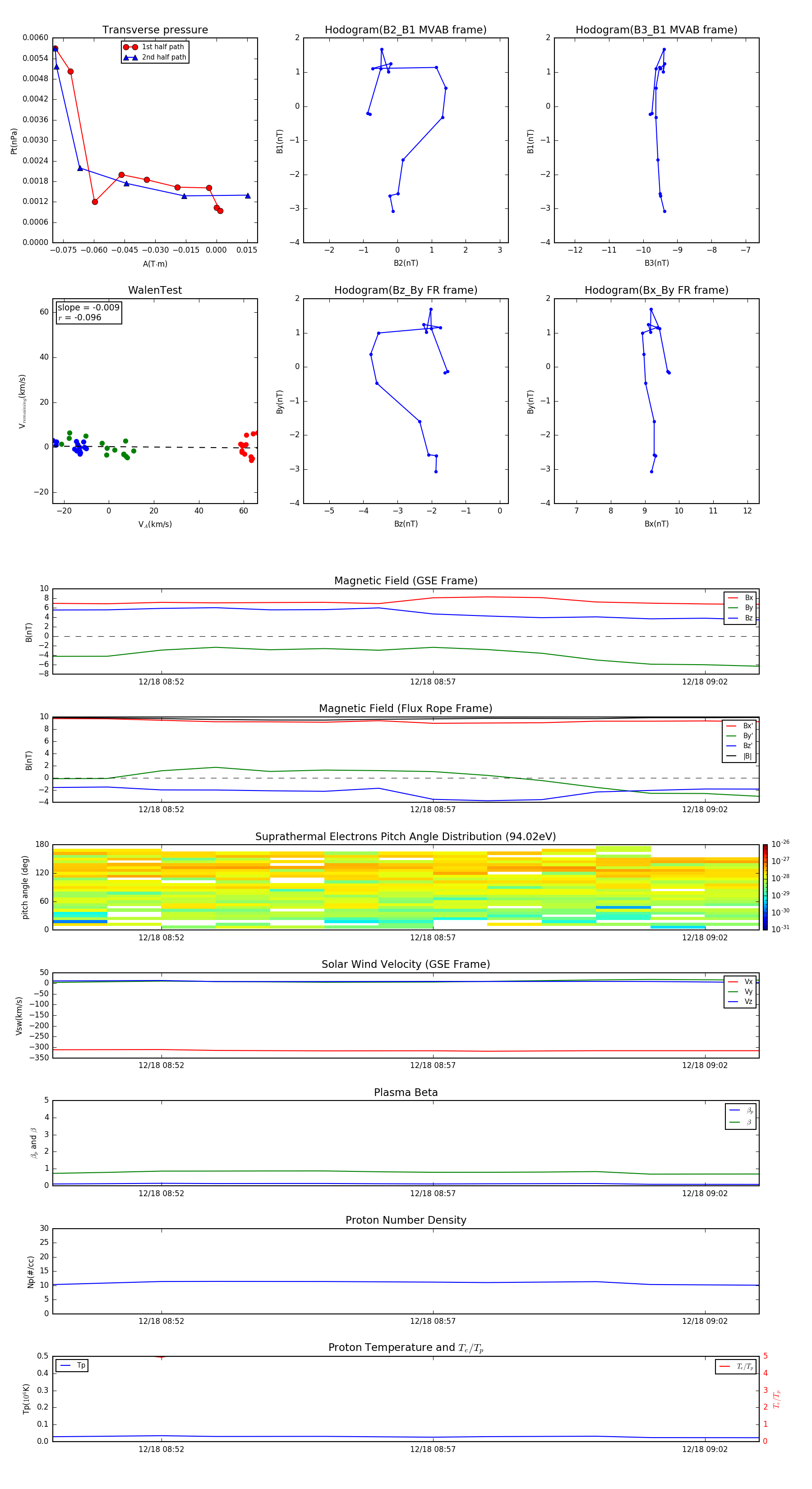Click '12/18 08:52' tick under GSE magnetic field

(161, 682)
